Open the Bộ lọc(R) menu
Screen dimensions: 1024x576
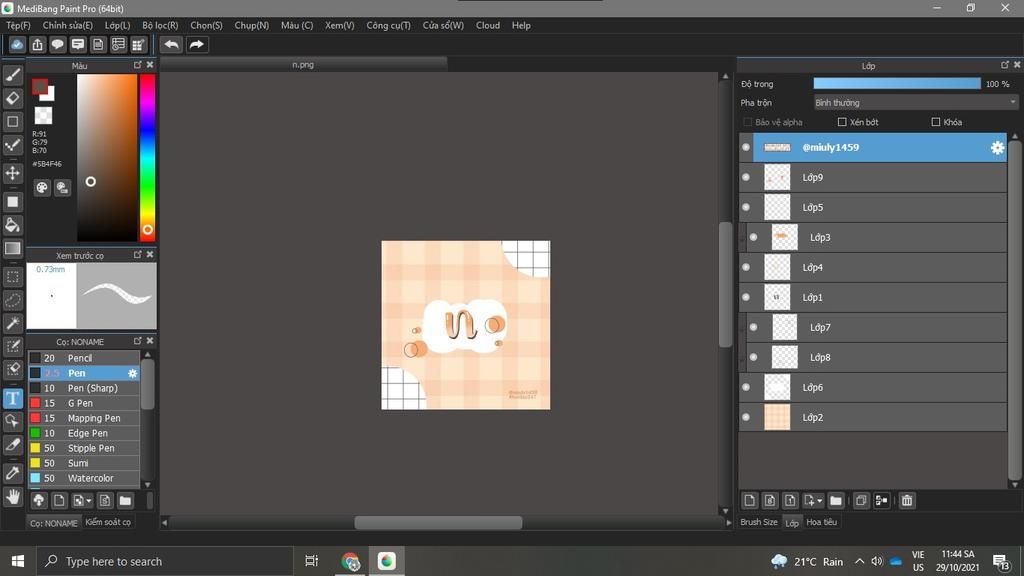160,25
